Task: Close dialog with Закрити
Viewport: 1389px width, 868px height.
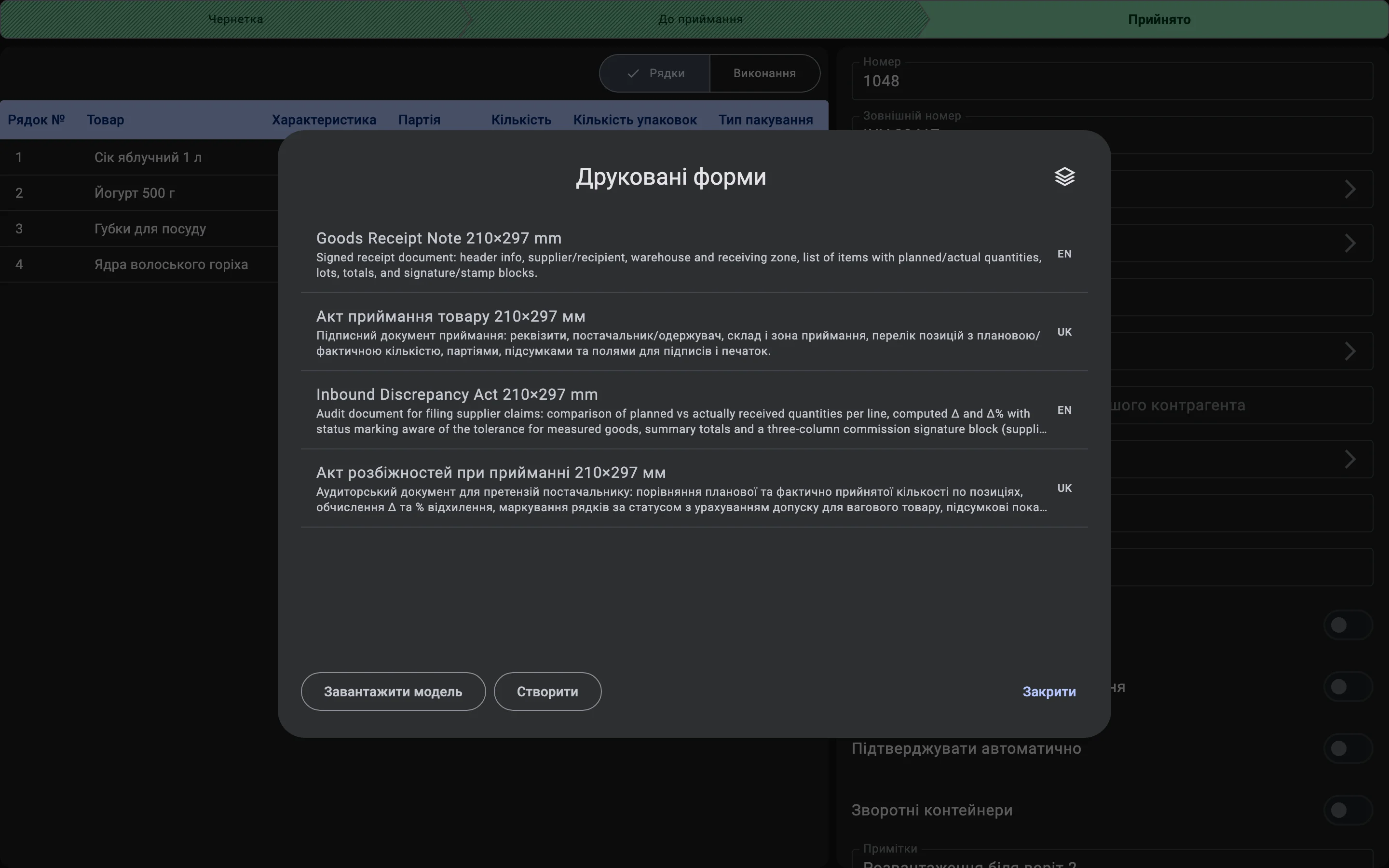Action: click(1049, 691)
